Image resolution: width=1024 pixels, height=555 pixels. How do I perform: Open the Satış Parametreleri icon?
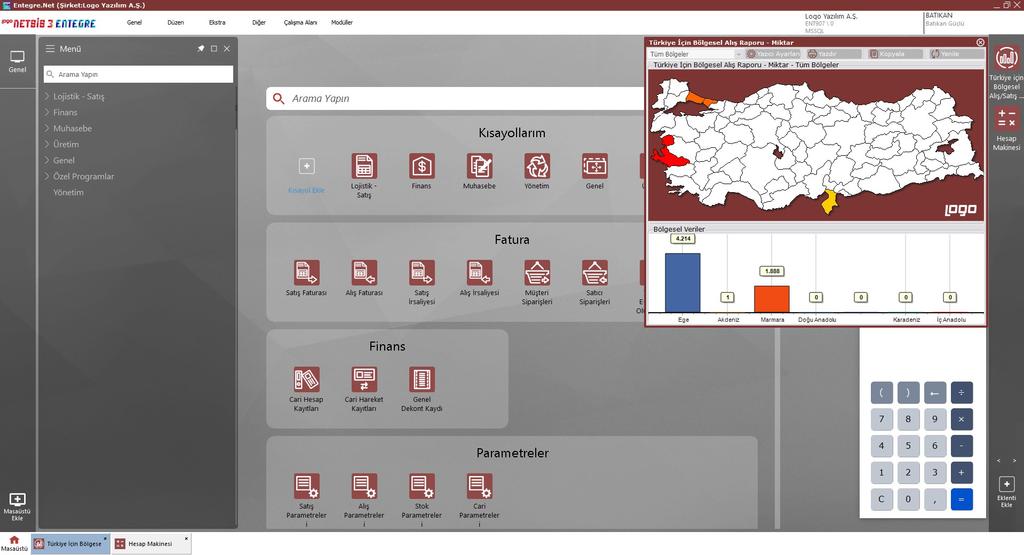[x=306, y=486]
